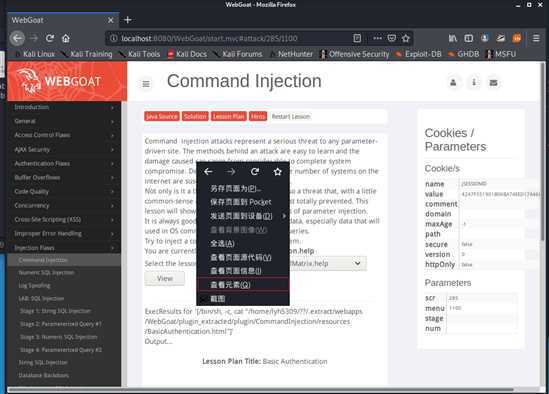Select 保存页面到 Pocket menu entry
This screenshot has height=394, width=549.
(243, 202)
